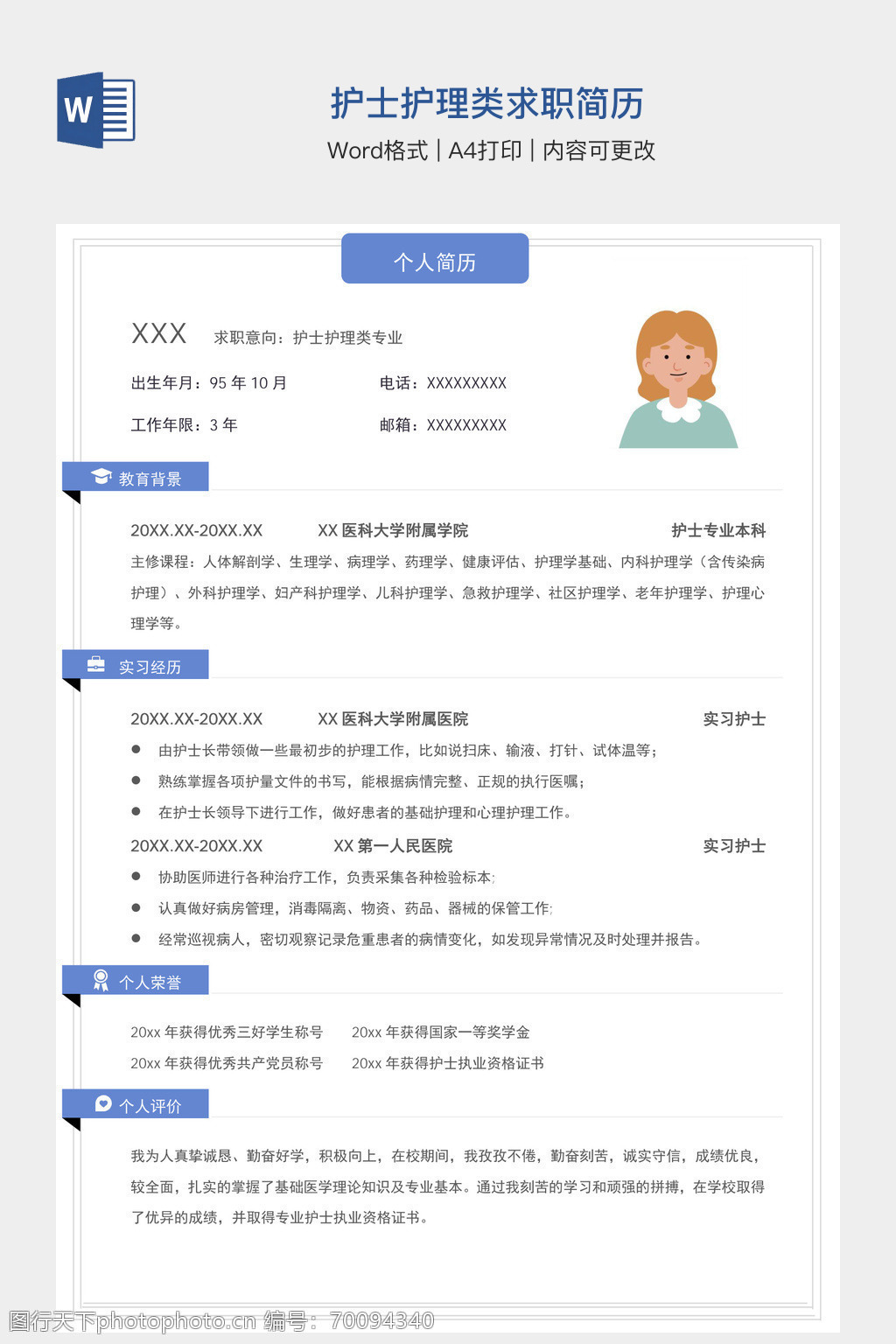Click the 个人简历 blue title banner
The image size is (896, 1344).
tap(435, 260)
